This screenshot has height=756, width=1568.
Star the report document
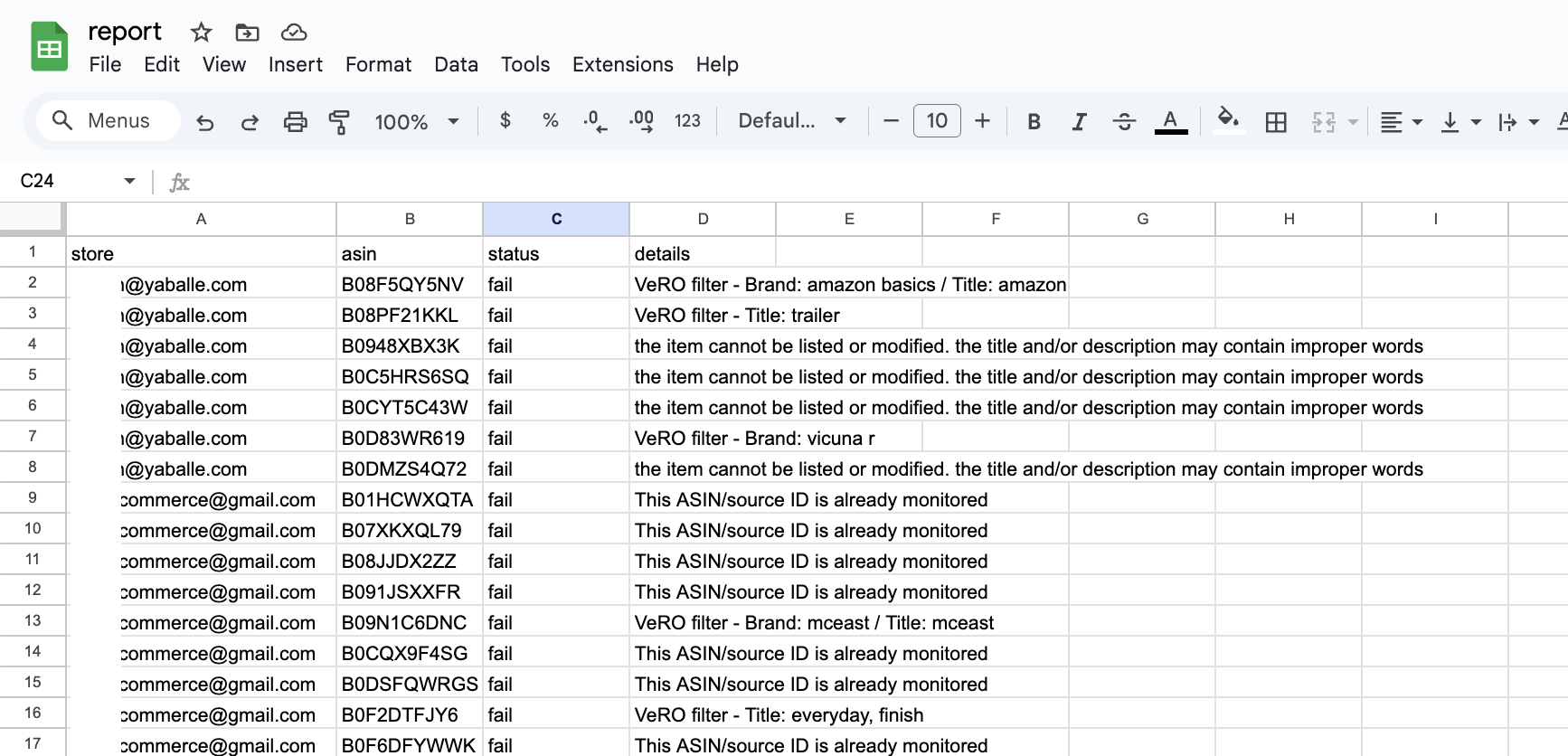pos(201,33)
